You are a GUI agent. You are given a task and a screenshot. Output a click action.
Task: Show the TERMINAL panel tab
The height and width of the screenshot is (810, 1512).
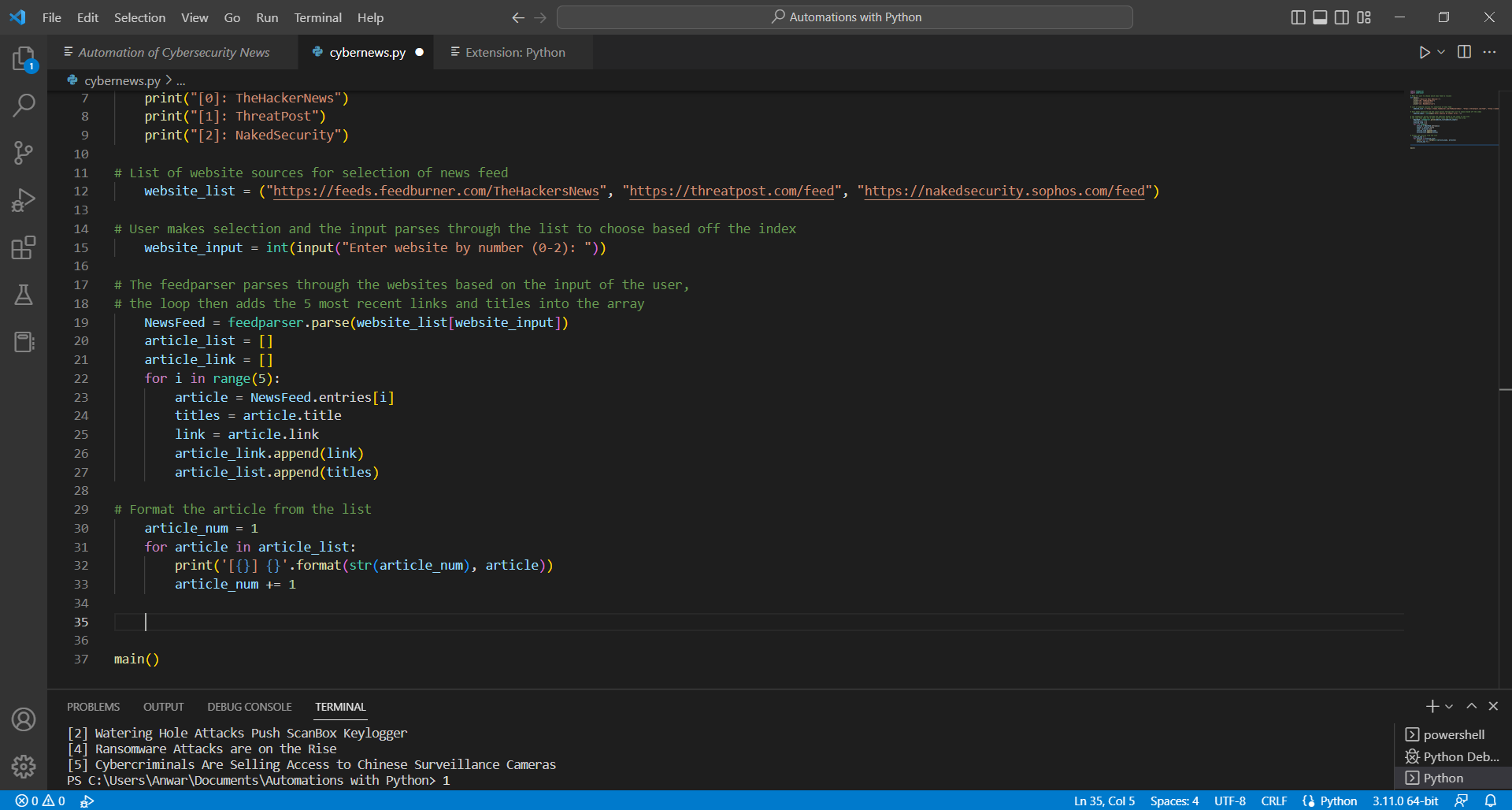click(x=340, y=707)
